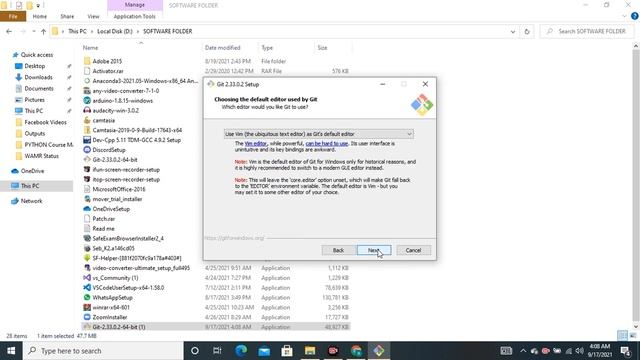Select WhatsAppSetup file icon
The image size is (640, 360).
point(87,298)
